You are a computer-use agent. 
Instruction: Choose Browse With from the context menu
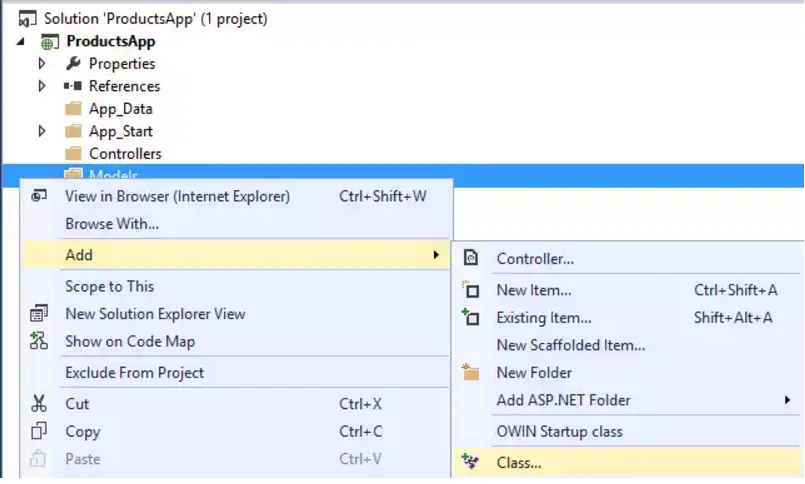[x=112, y=223]
